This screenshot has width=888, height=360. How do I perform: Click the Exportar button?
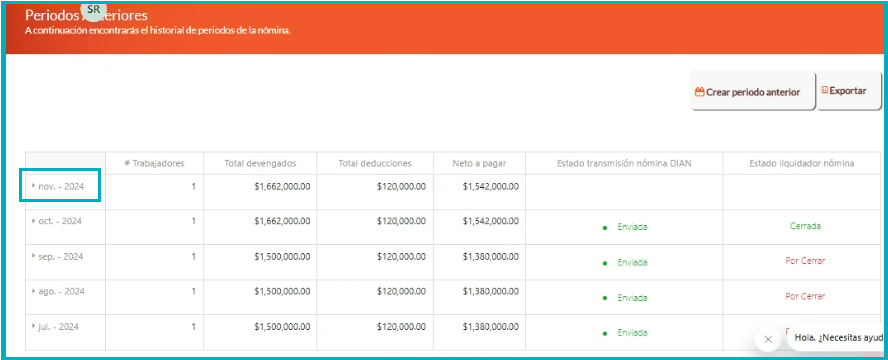849,91
